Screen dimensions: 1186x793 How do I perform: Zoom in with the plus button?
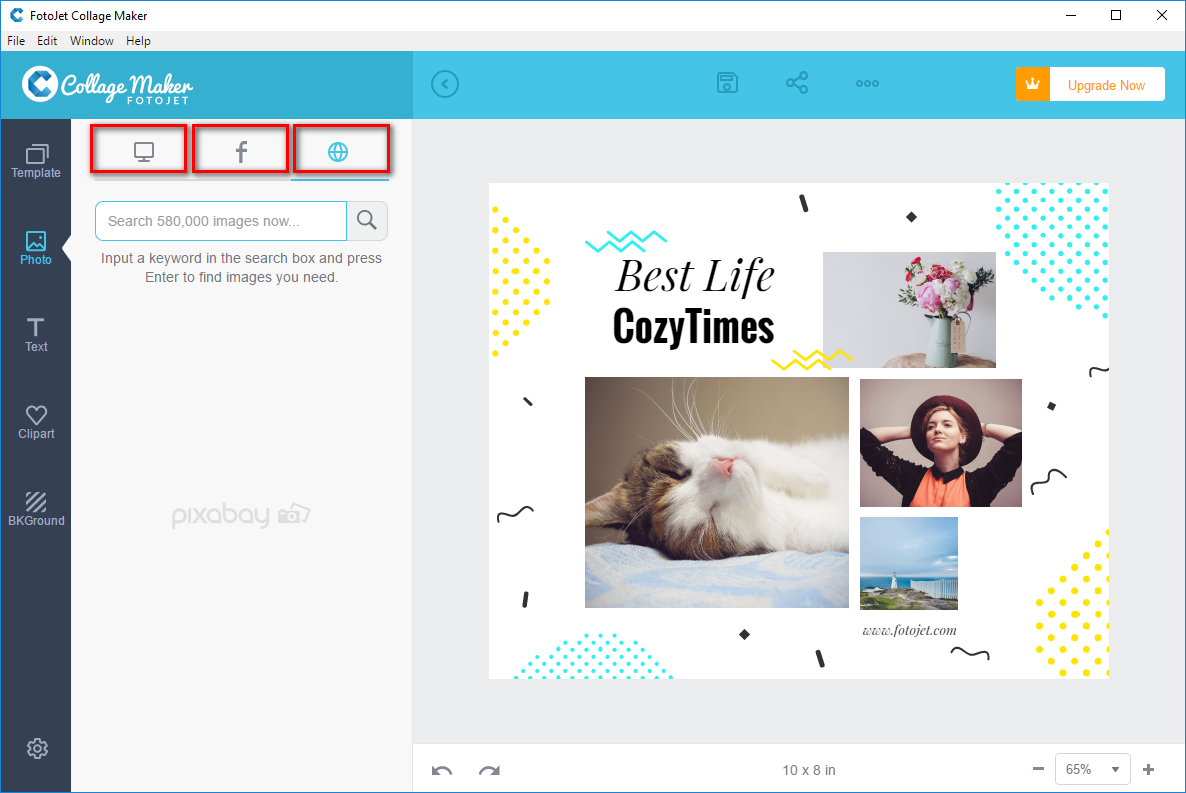[x=1148, y=769]
